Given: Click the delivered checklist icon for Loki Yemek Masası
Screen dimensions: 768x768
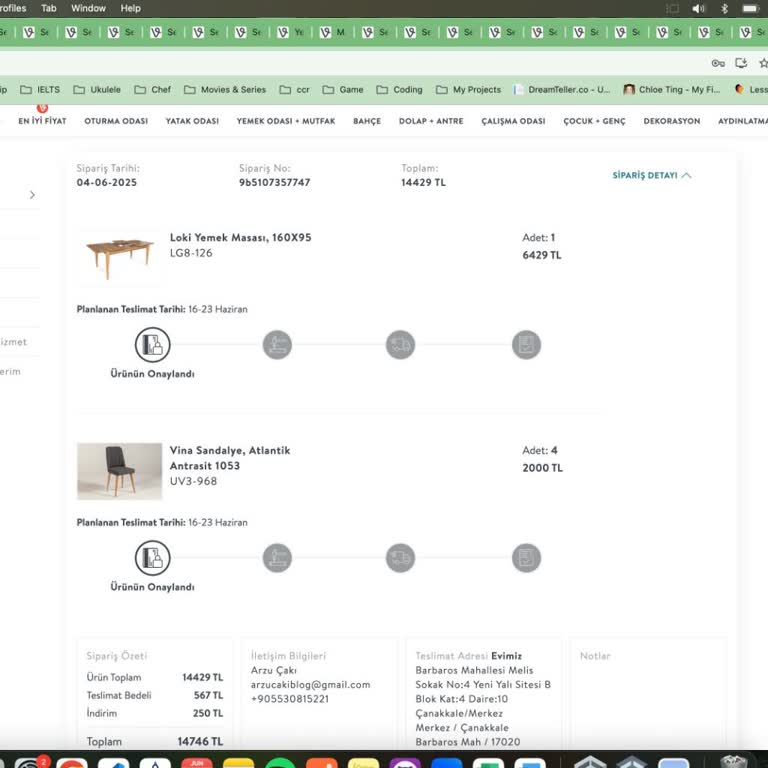Looking at the screenshot, I should point(526,345).
